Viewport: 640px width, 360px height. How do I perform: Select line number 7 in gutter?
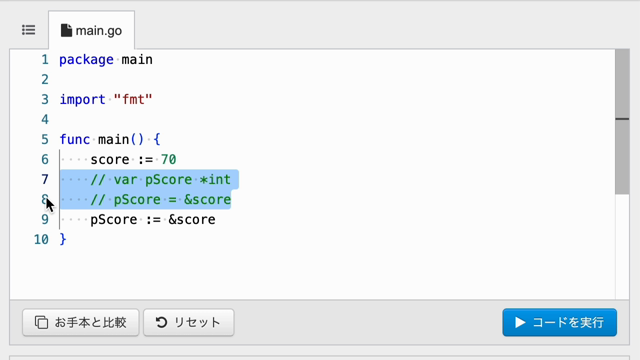click(45, 180)
